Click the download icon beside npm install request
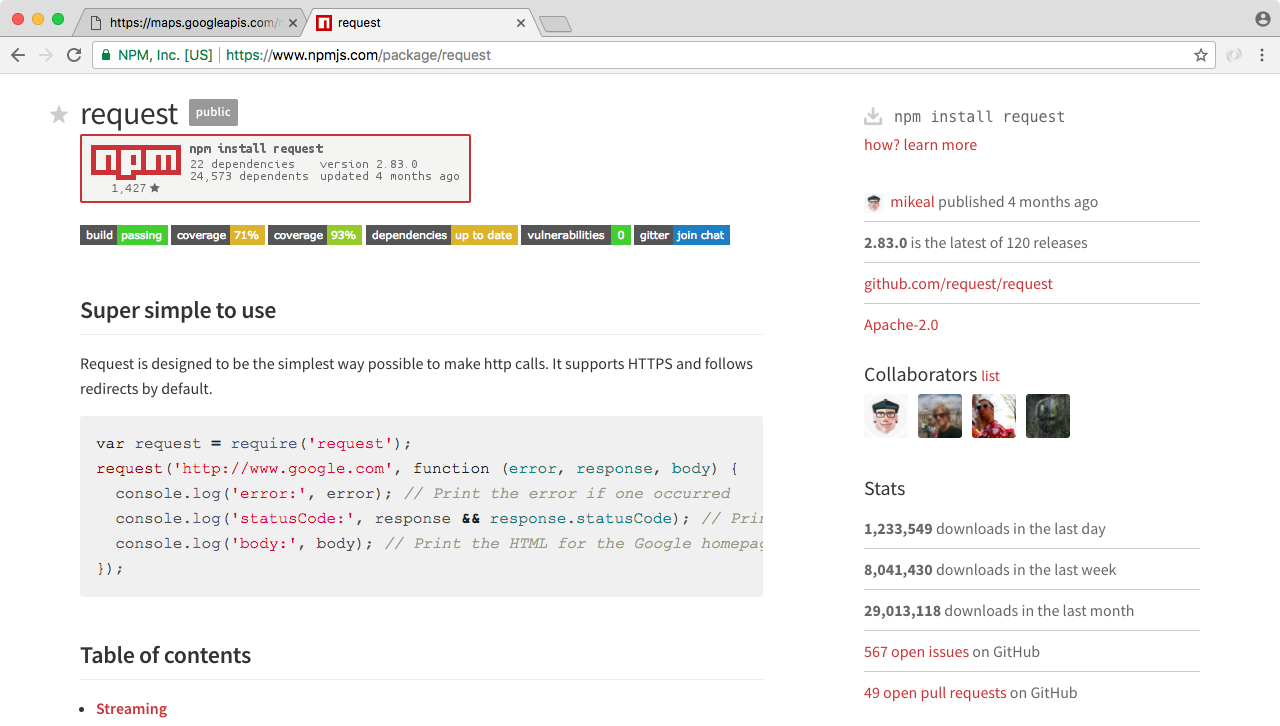This screenshot has height=726, width=1280. (x=873, y=117)
